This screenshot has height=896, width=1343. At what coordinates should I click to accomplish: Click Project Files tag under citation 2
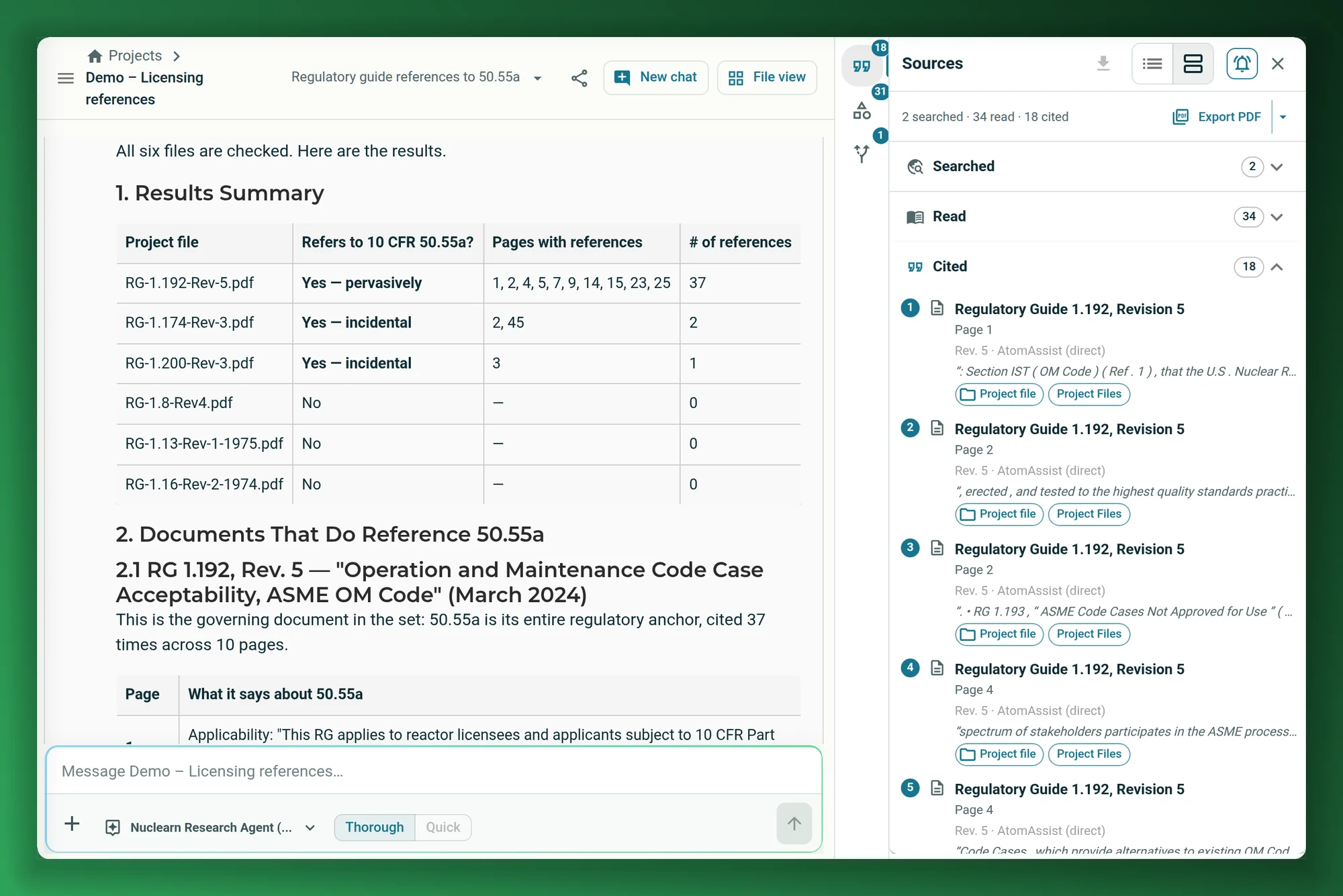[x=1089, y=514]
